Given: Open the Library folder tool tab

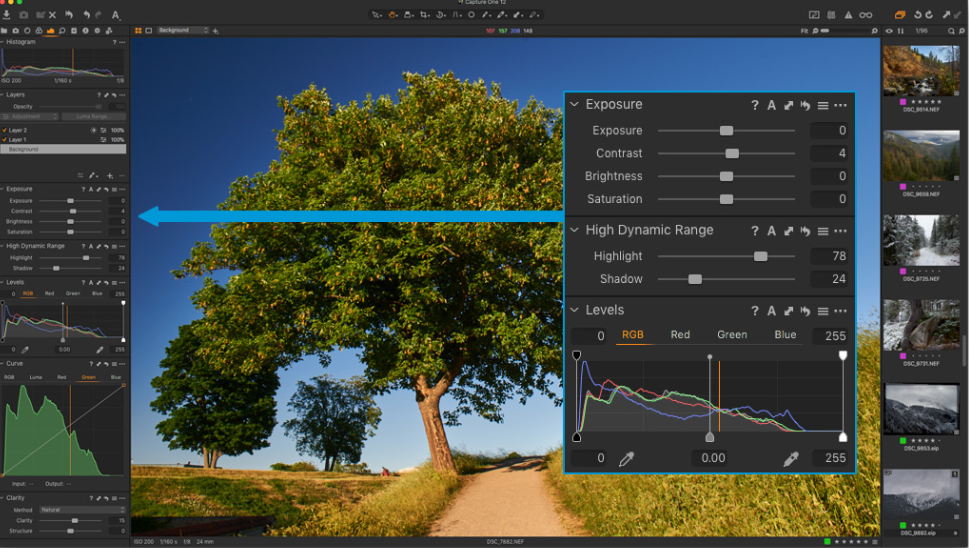Looking at the screenshot, I should tap(4, 31).
